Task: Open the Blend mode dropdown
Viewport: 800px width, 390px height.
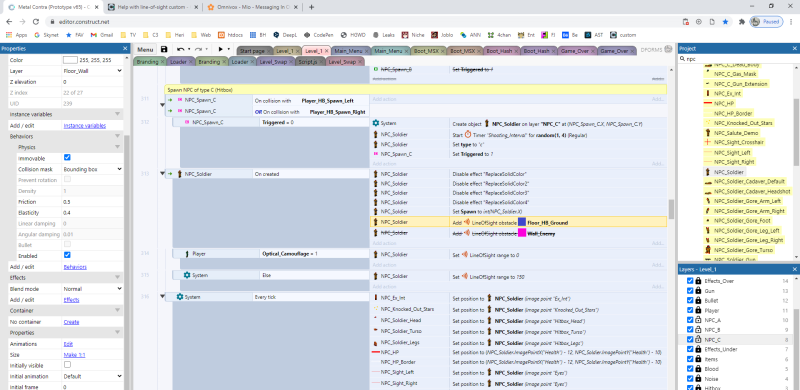Action: (92, 289)
